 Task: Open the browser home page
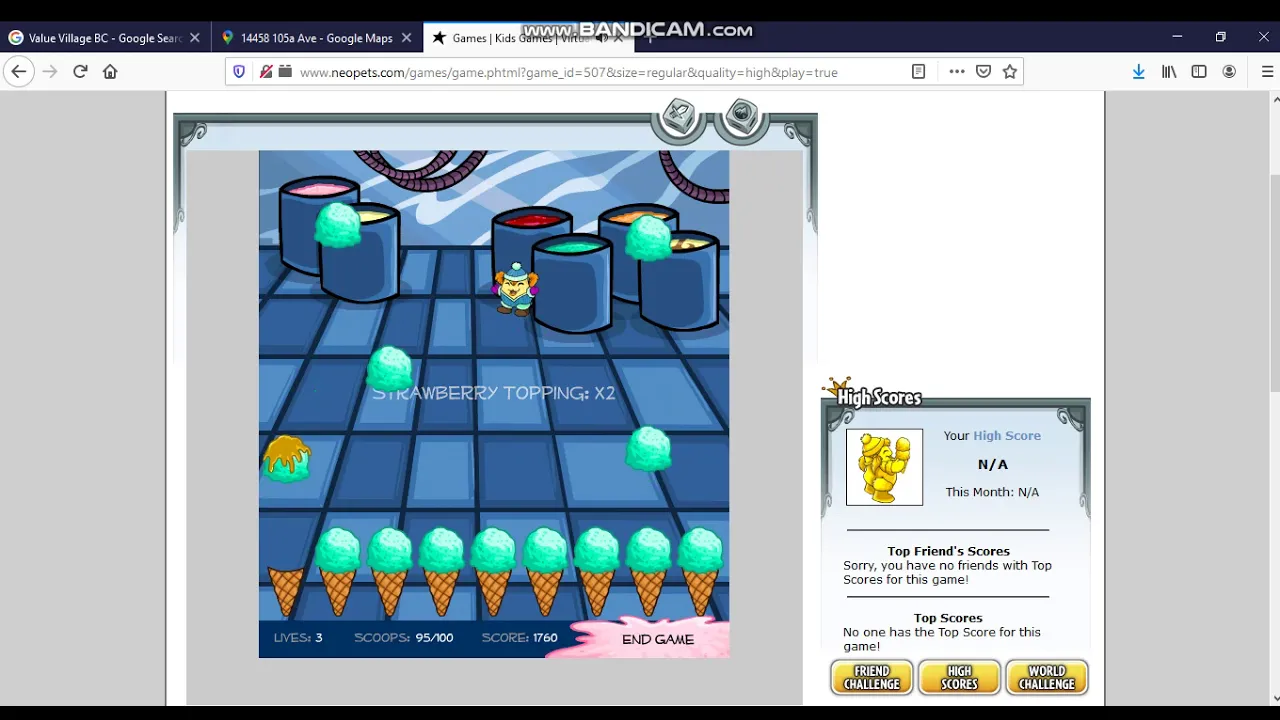pyautogui.click(x=110, y=71)
